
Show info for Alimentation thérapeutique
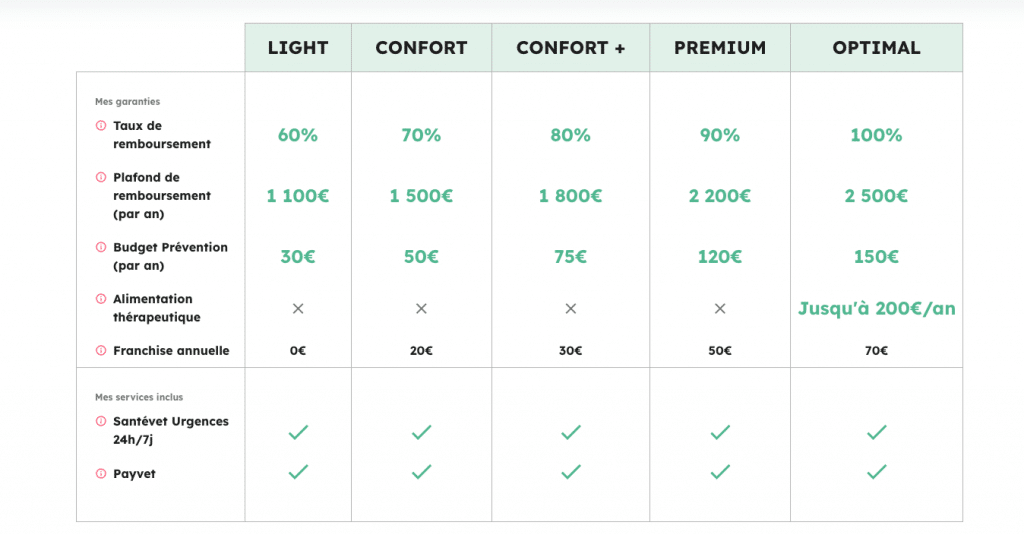coord(100,299)
